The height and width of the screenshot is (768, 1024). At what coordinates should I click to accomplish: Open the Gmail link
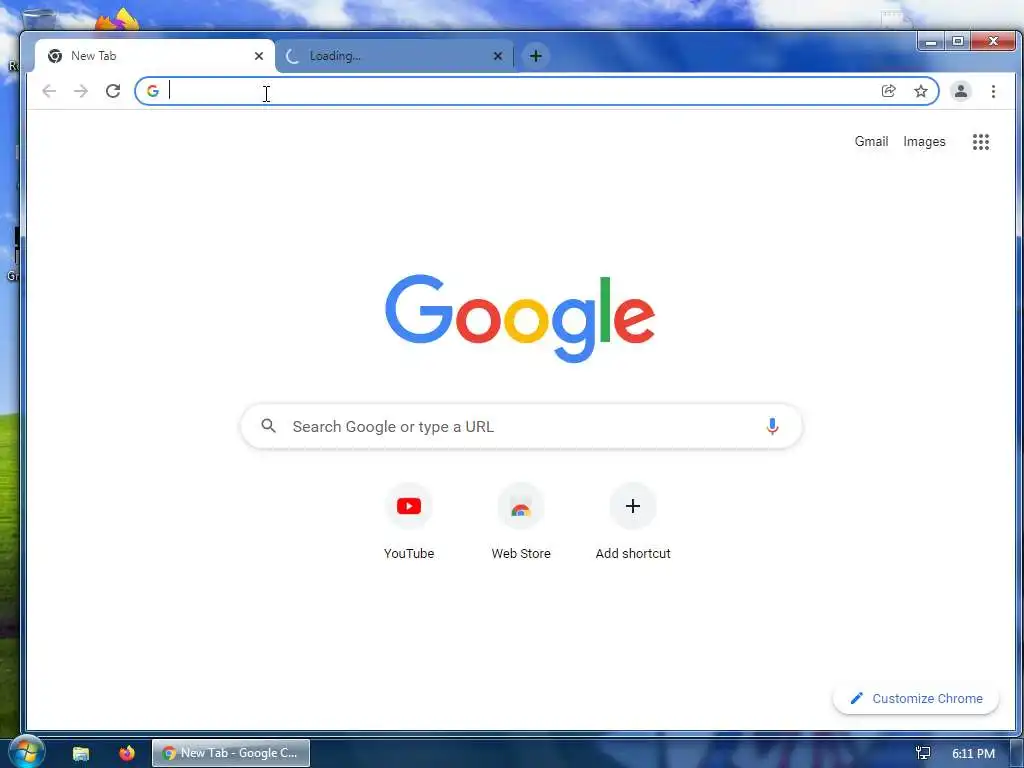871,142
